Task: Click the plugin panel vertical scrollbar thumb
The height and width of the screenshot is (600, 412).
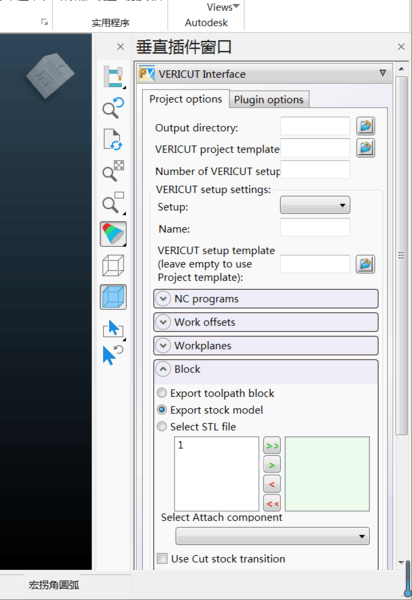Action: click(x=401, y=255)
